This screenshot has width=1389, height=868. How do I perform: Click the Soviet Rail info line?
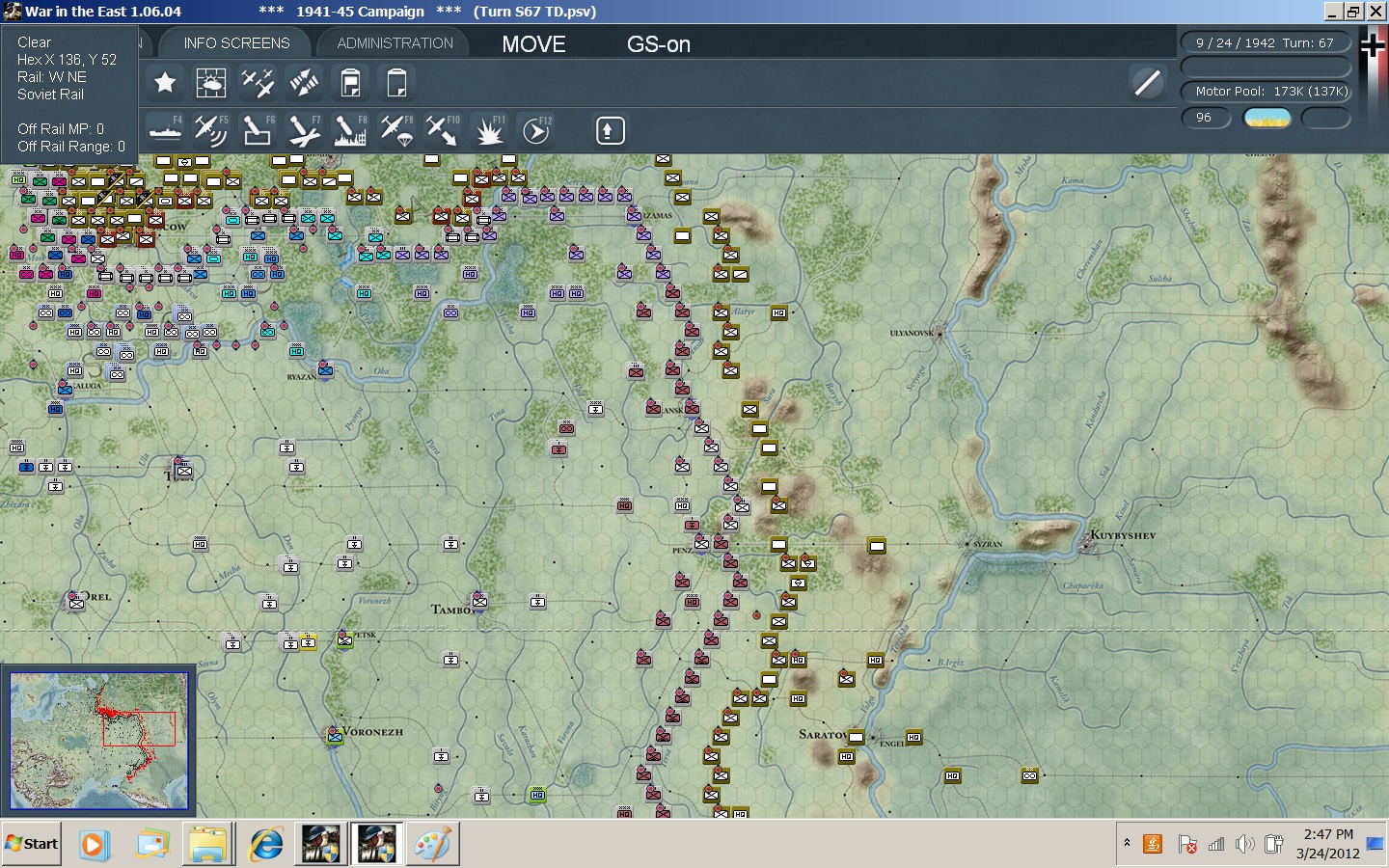[50, 95]
